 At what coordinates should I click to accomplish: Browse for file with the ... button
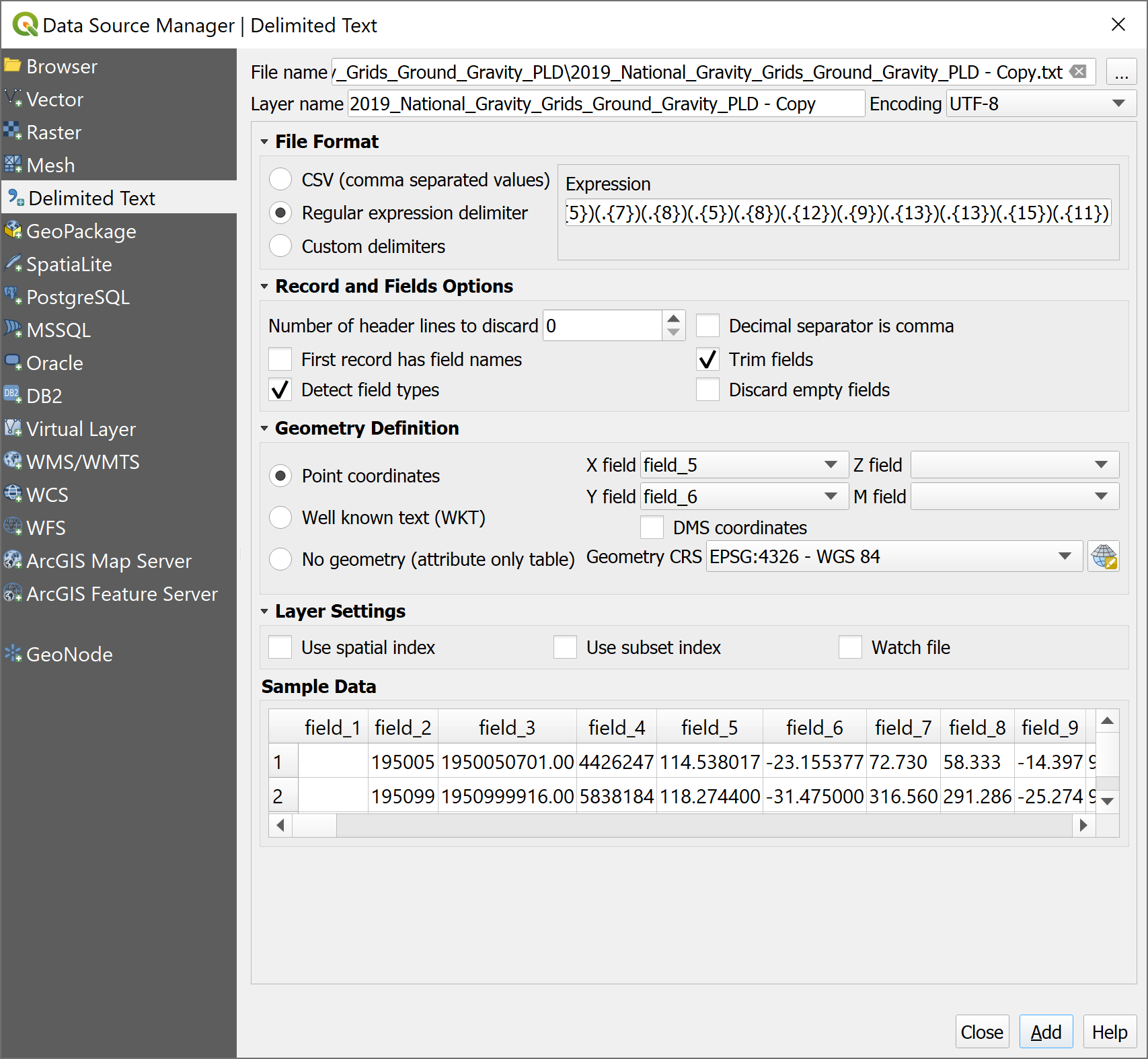(x=1121, y=72)
